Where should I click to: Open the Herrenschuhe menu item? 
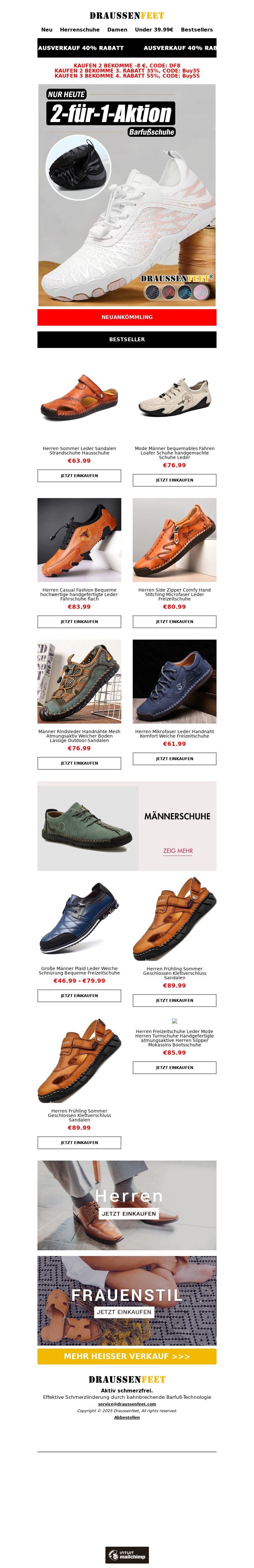point(80,30)
